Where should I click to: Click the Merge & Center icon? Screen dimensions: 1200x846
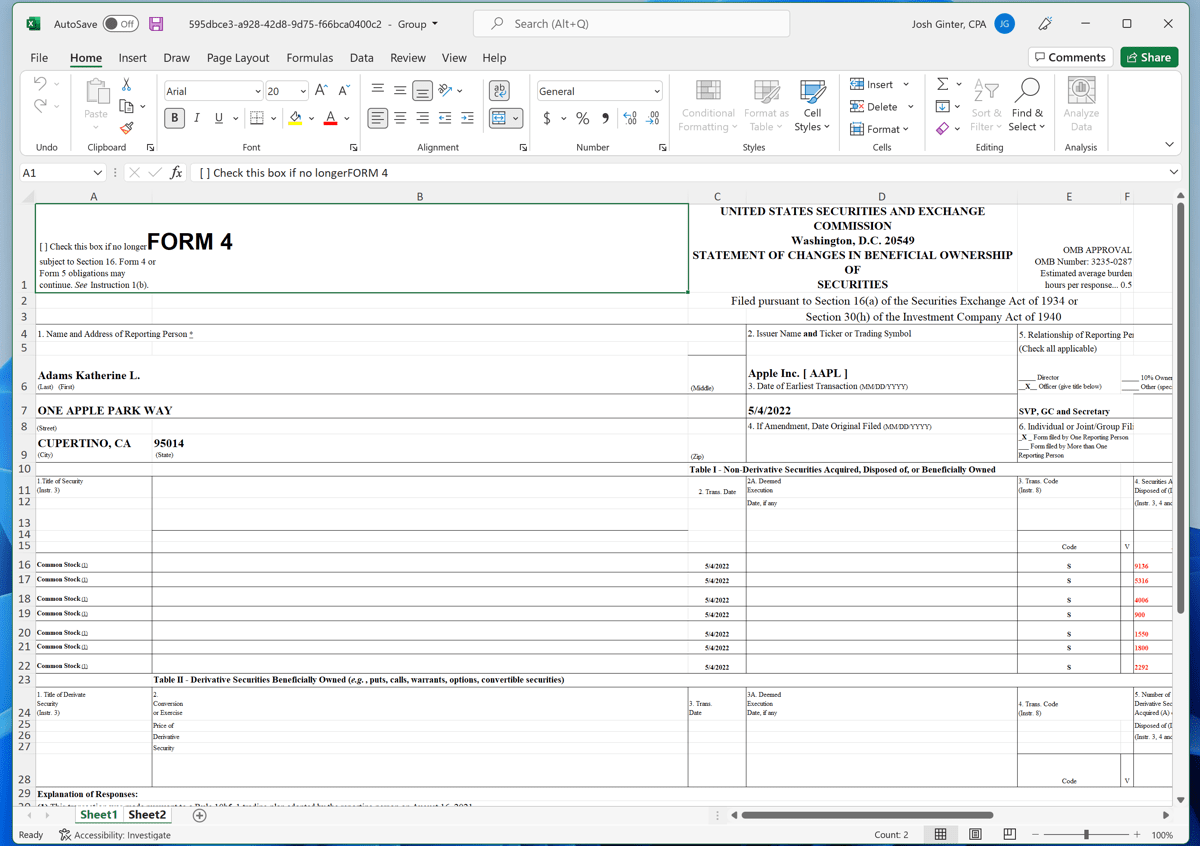click(499, 118)
